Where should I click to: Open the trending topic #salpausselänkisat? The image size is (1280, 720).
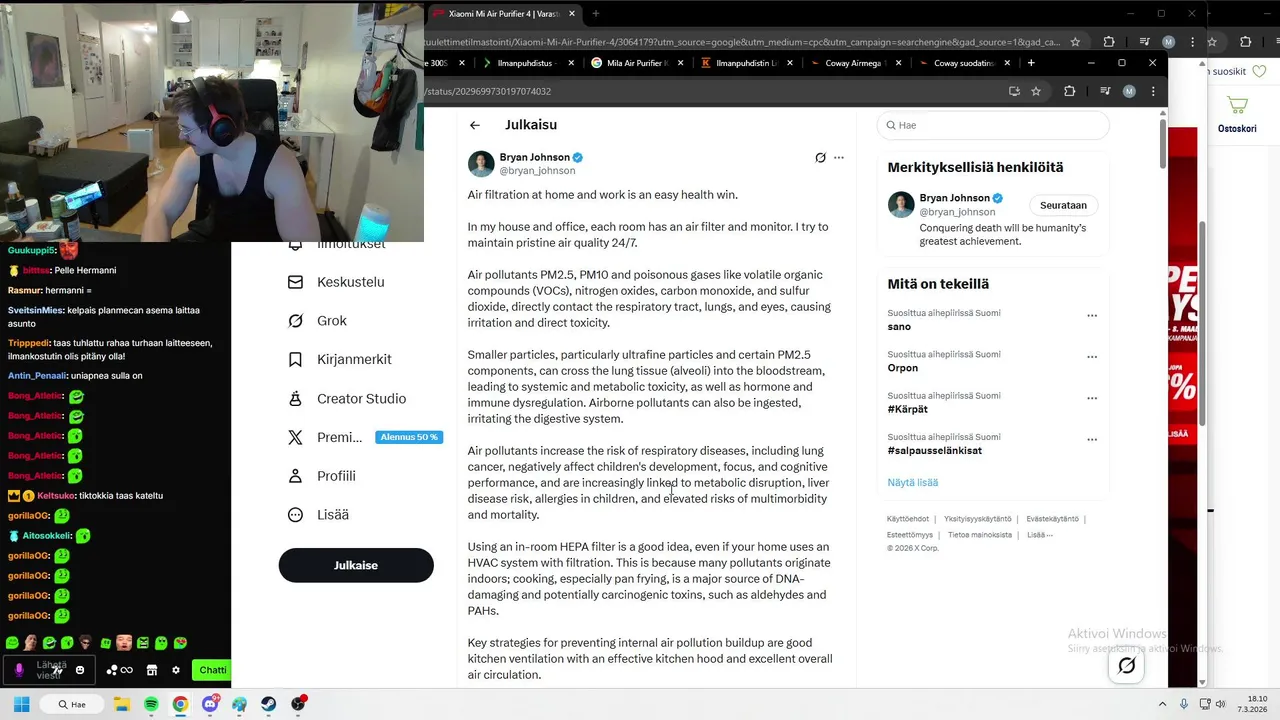934,450
